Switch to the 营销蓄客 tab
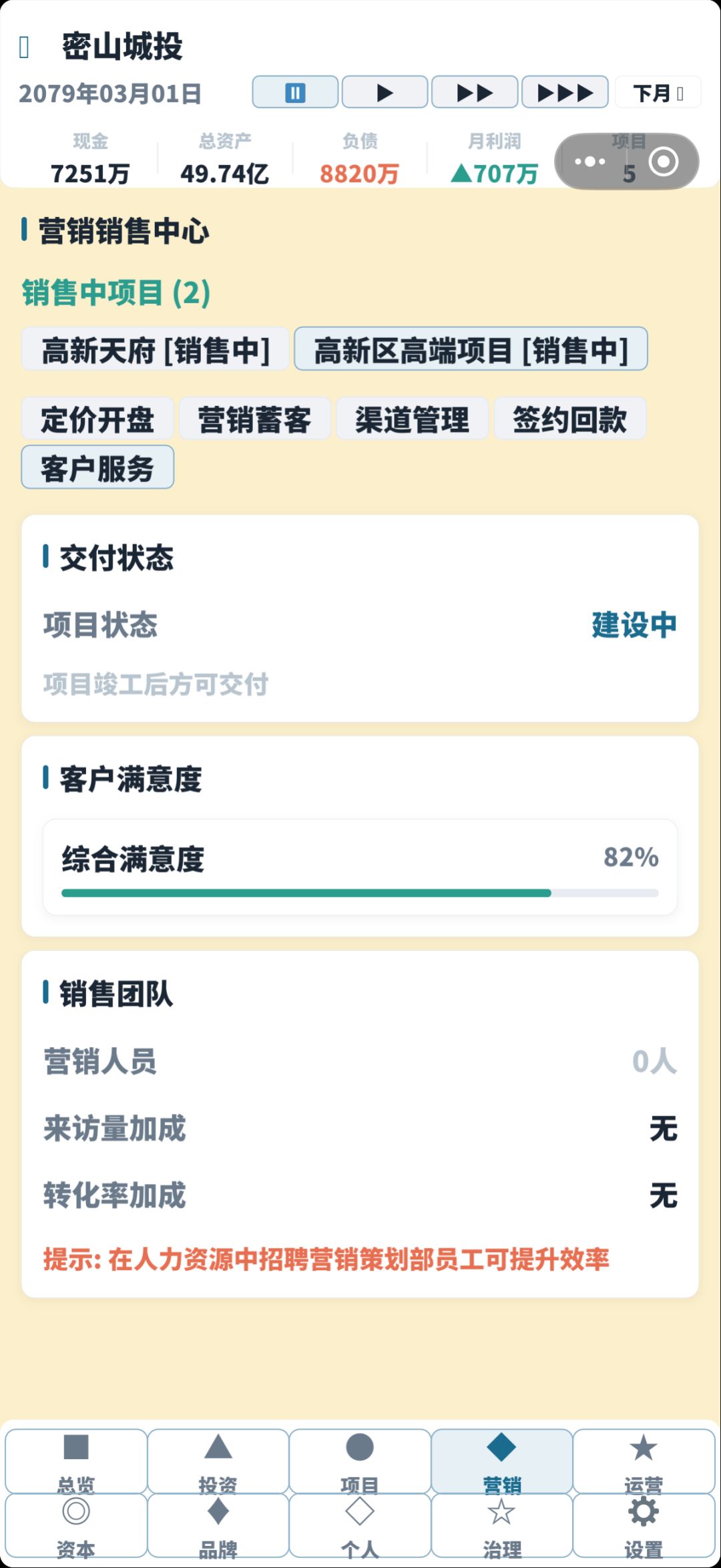This screenshot has height=1568, width=721. 255,419
